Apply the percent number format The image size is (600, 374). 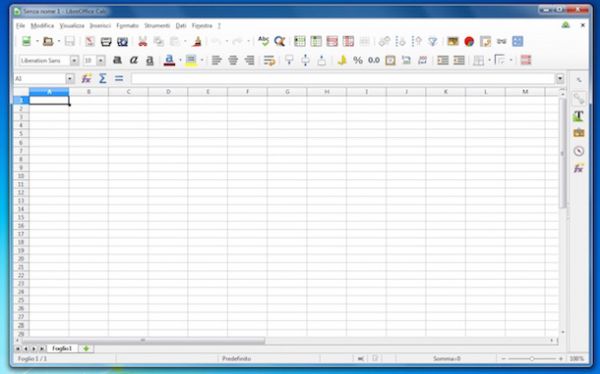tap(357, 60)
